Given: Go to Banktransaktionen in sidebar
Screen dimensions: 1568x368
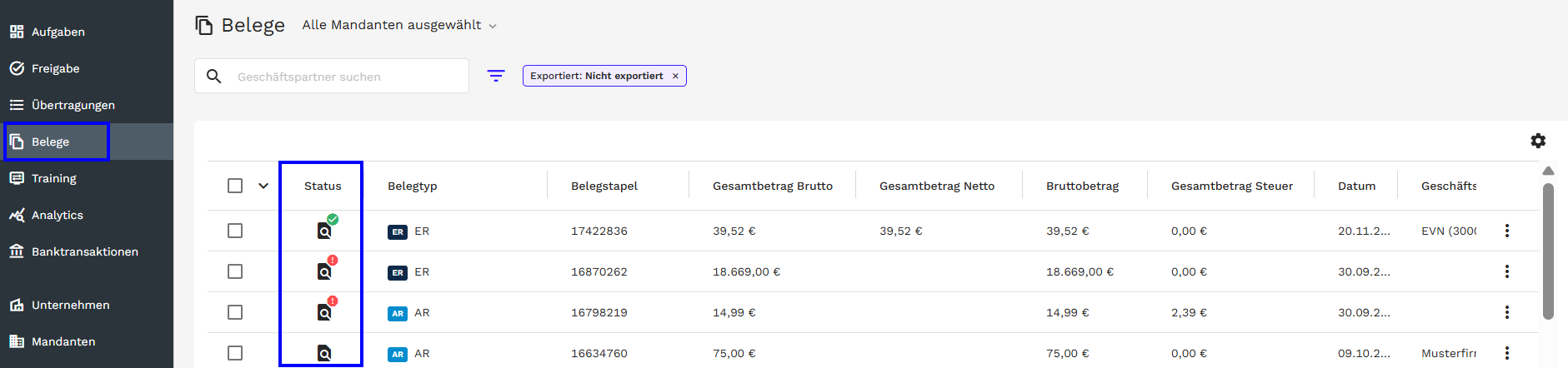Looking at the screenshot, I should click(84, 251).
